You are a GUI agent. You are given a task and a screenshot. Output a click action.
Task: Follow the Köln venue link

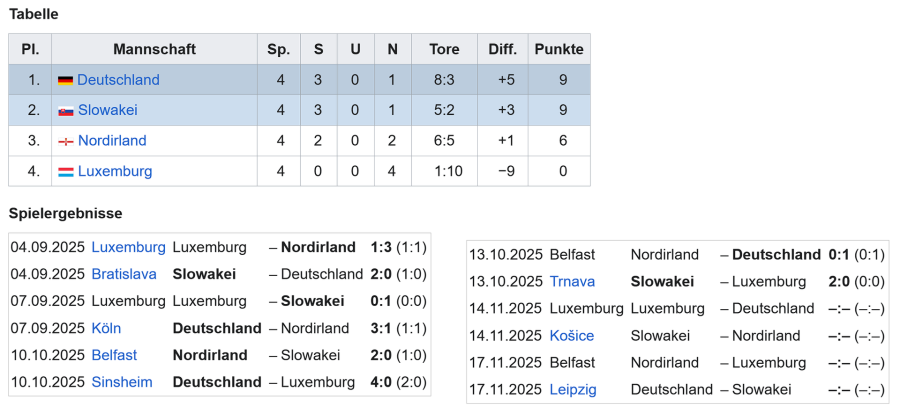(x=106, y=328)
